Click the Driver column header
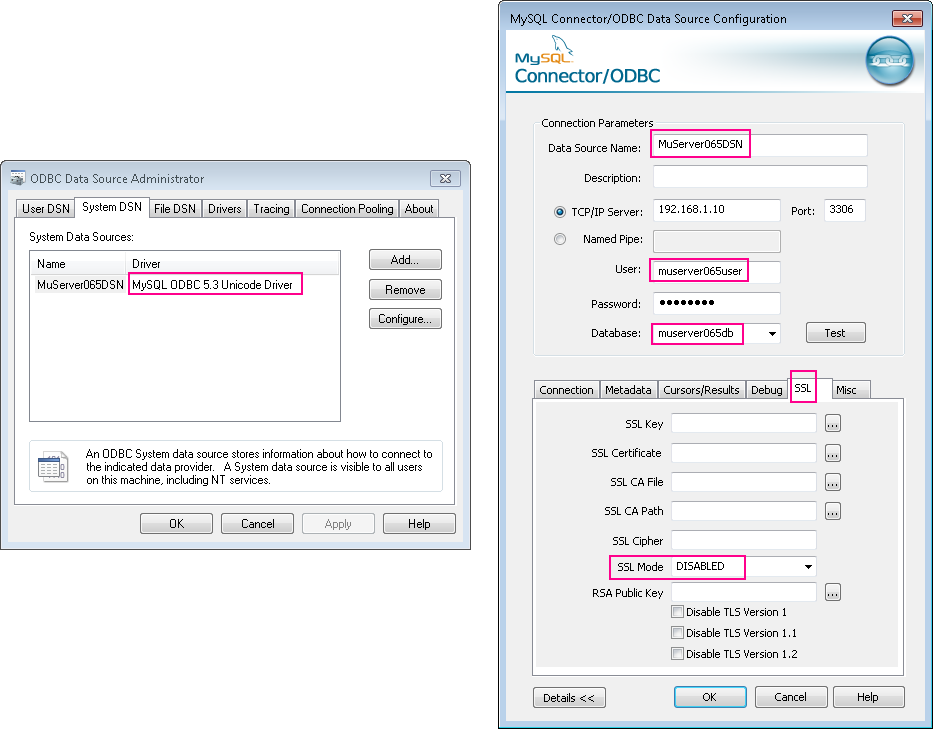 (232, 264)
